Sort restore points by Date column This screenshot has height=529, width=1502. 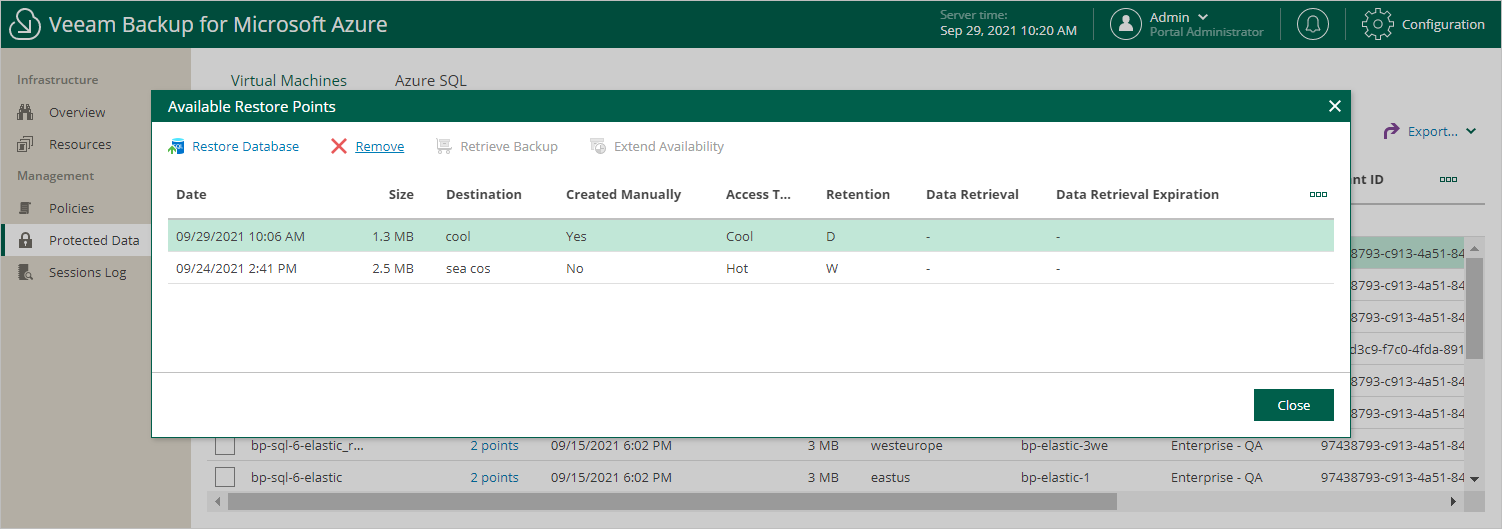click(191, 194)
